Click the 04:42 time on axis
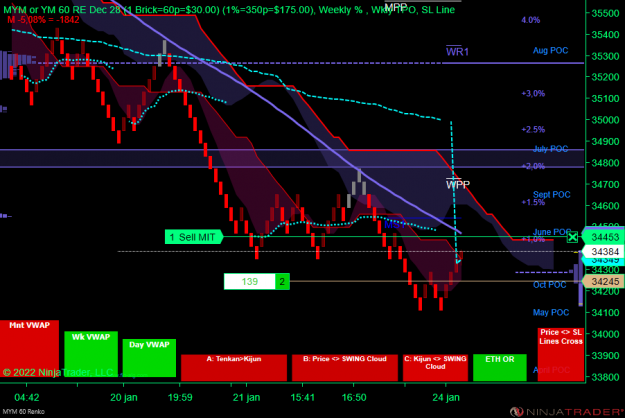 (27, 397)
